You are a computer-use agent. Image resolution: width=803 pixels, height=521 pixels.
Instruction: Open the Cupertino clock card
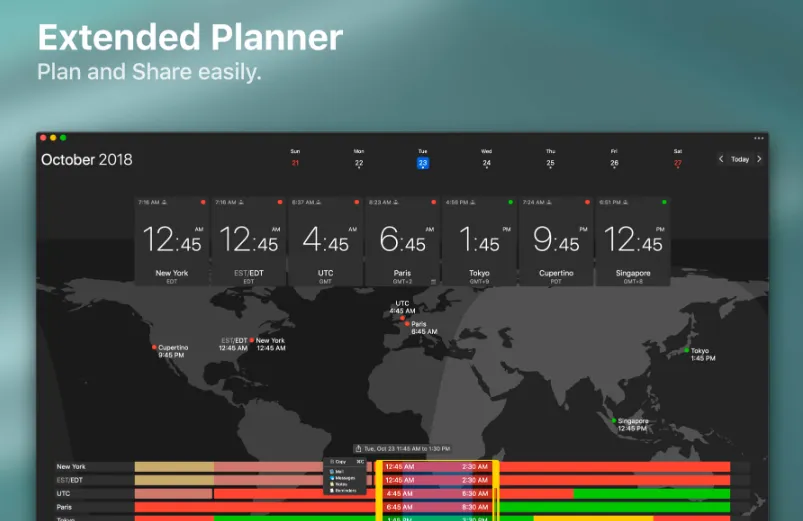pyautogui.click(x=556, y=241)
